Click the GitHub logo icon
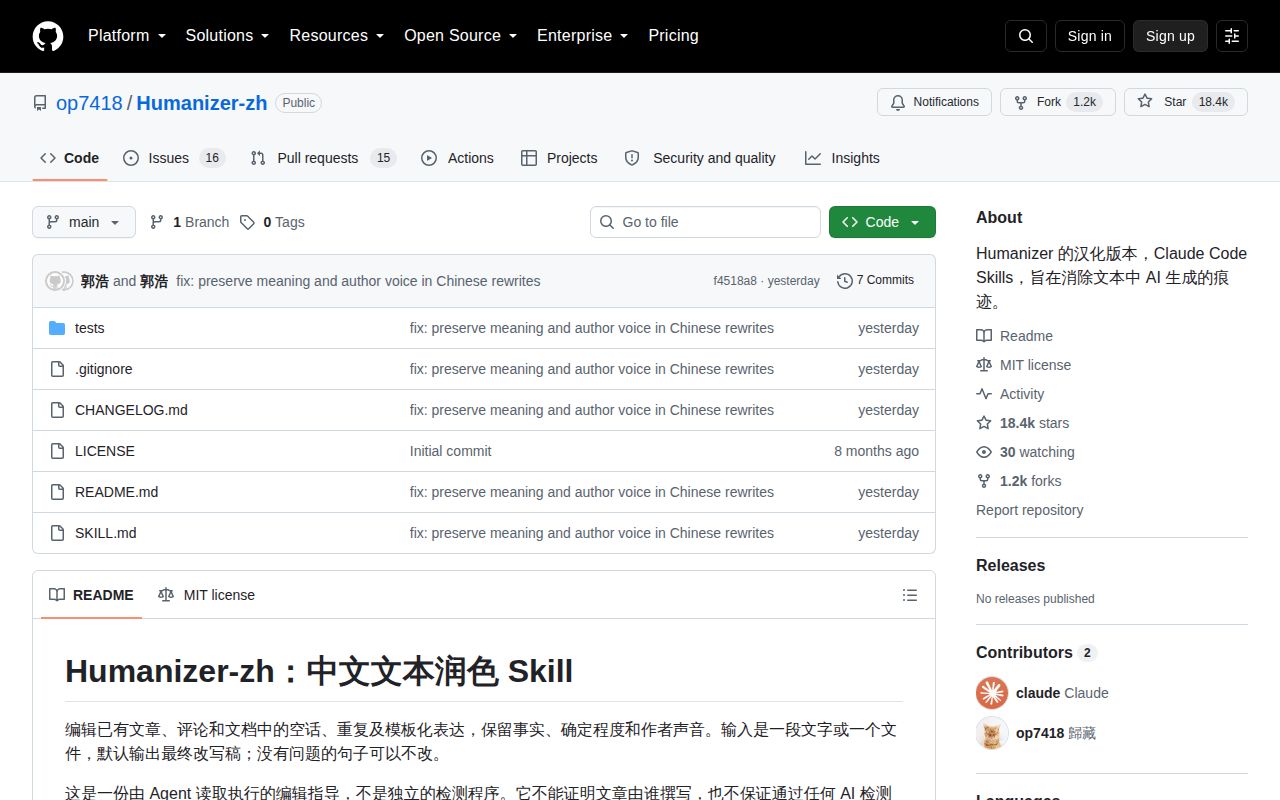The image size is (1280, 800). 48,36
